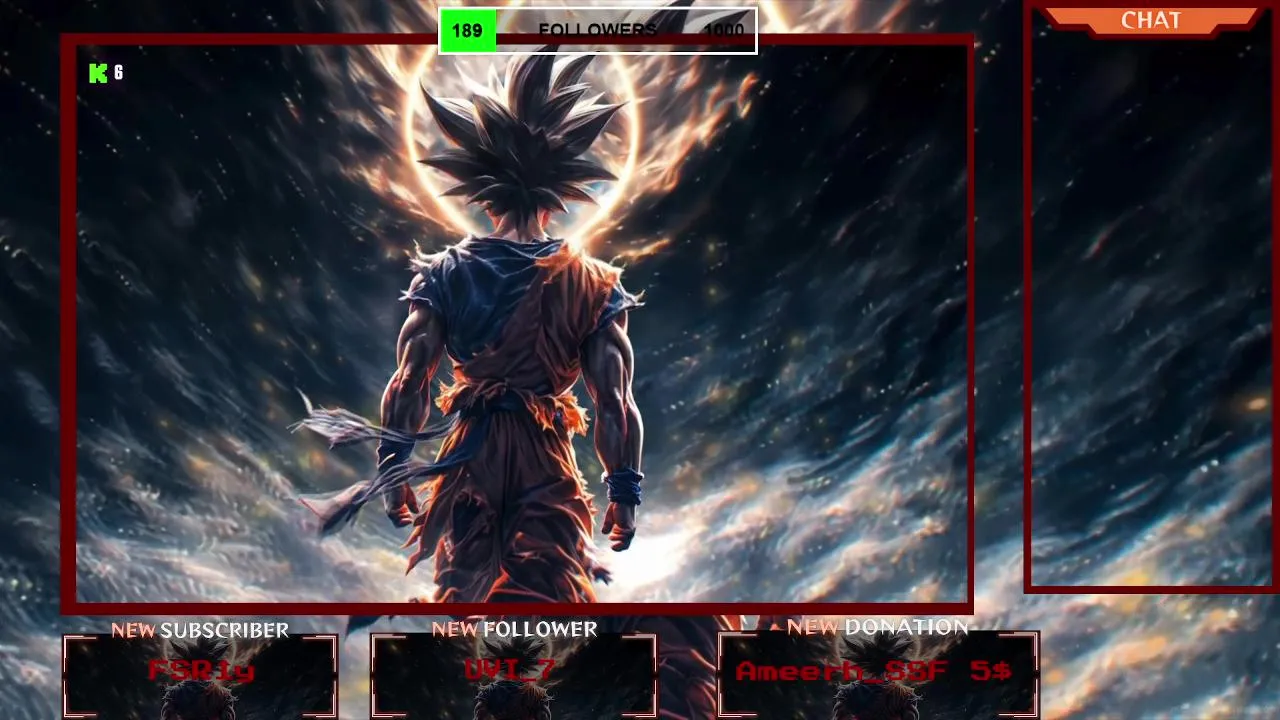The width and height of the screenshot is (1280, 720).
Task: Click the 1000 follower goal number
Action: [x=724, y=31]
